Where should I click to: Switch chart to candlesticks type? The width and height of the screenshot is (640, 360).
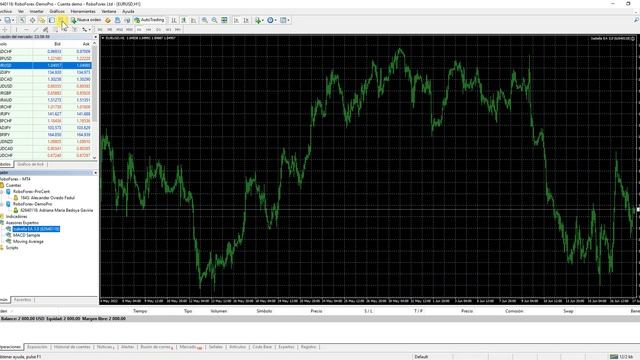pyautogui.click(x=184, y=20)
